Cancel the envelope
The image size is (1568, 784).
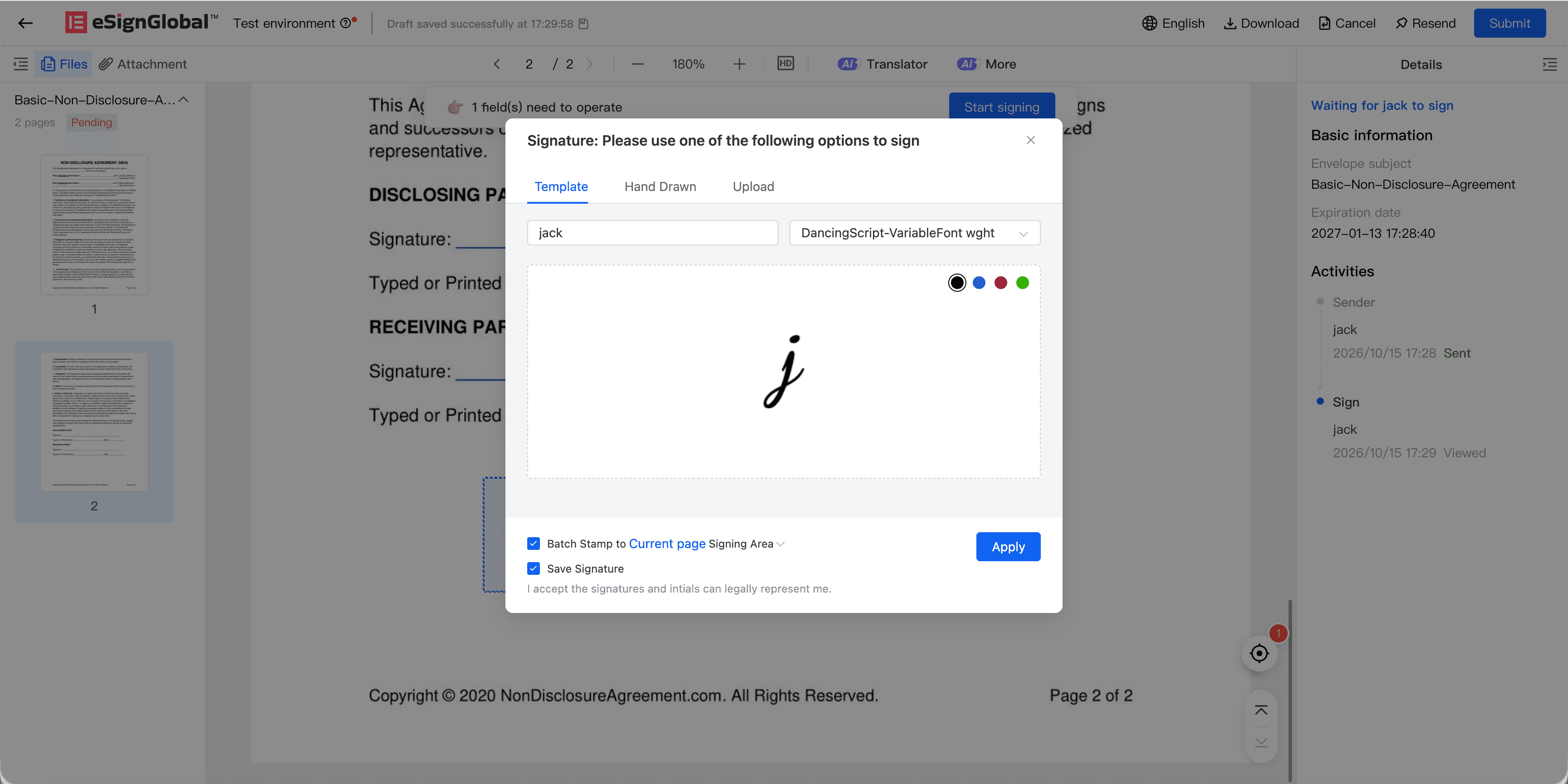pyautogui.click(x=1347, y=23)
